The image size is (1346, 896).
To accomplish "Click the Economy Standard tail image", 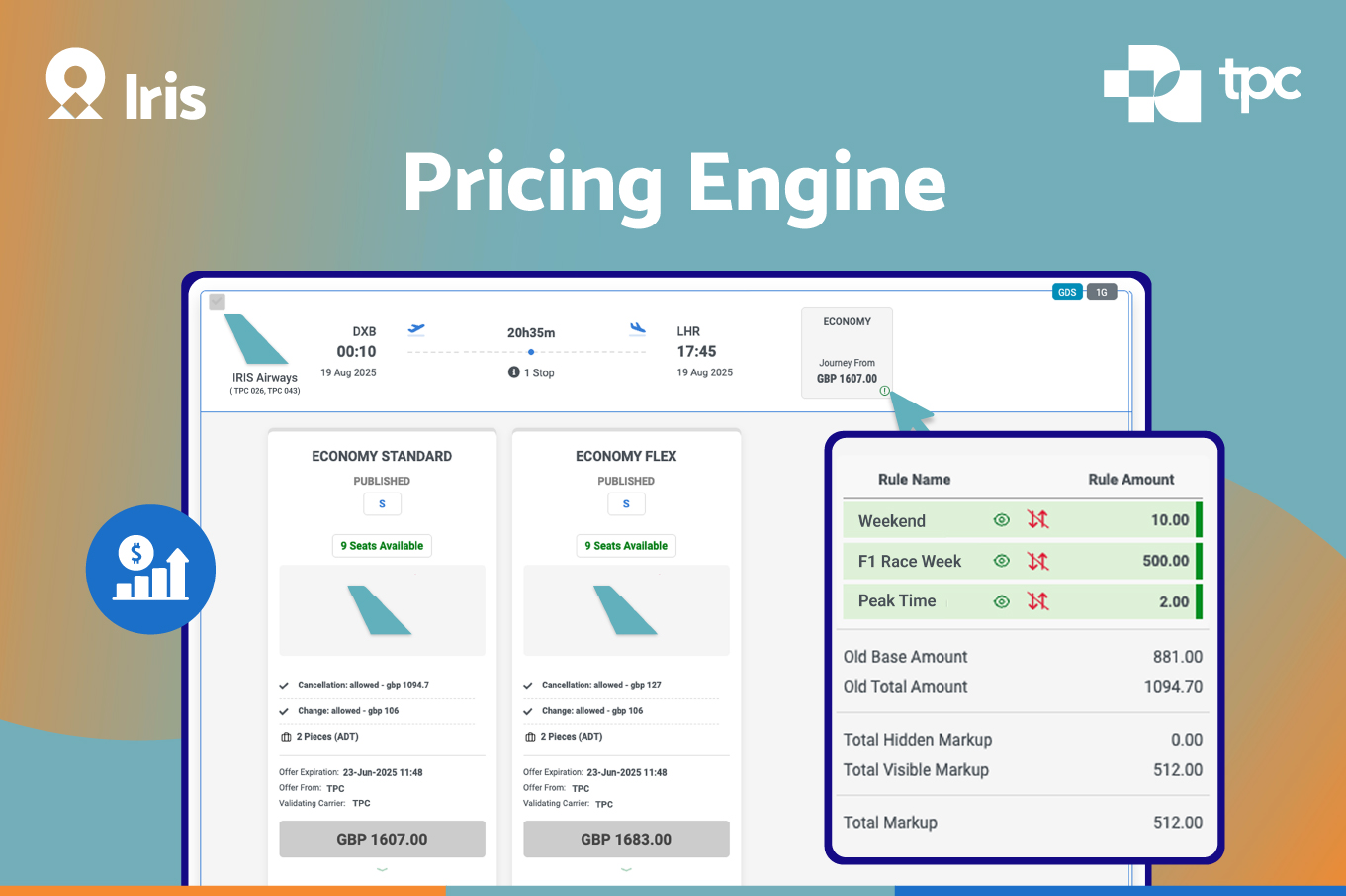I will (x=380, y=610).
